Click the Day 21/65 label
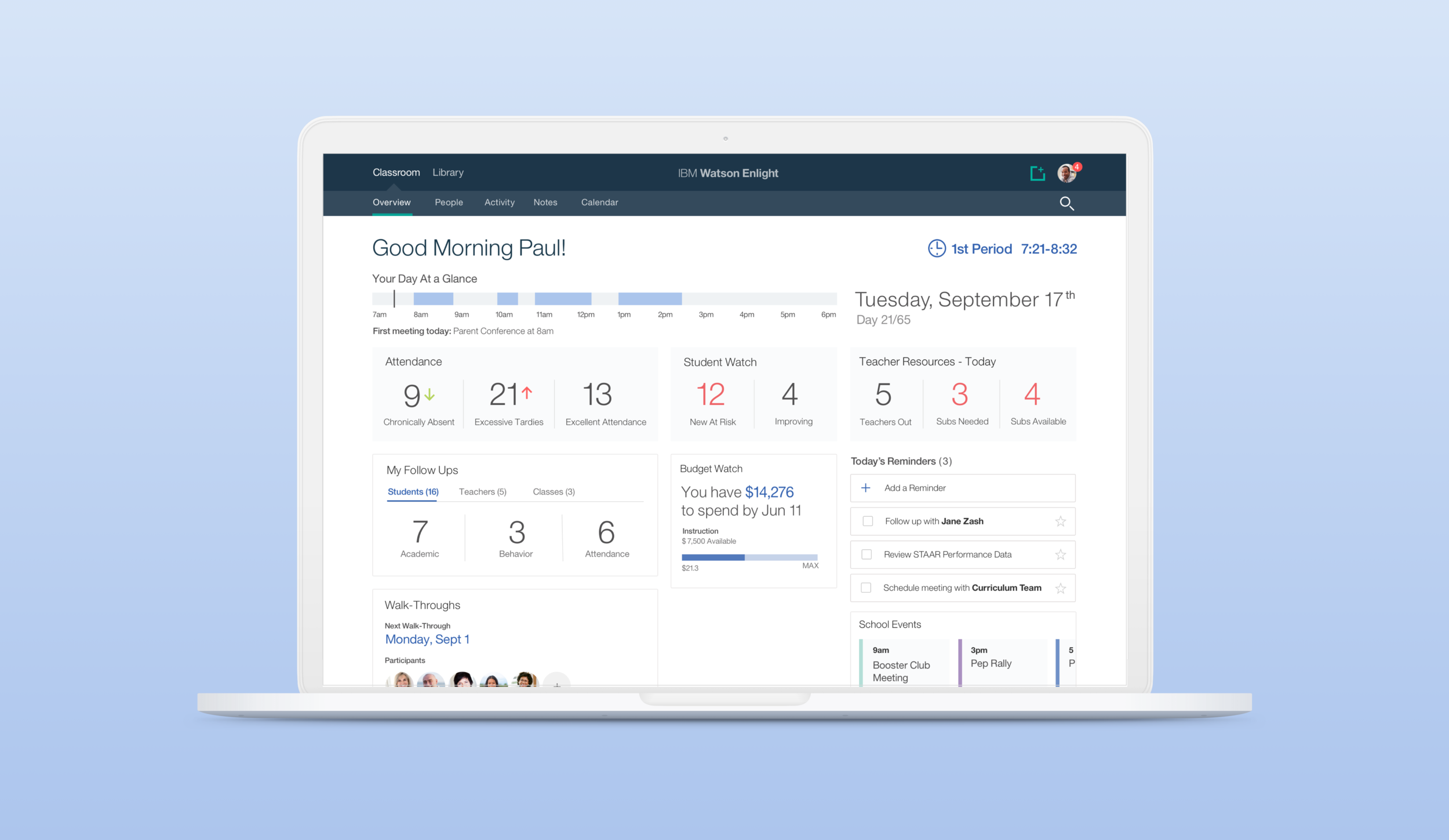The height and width of the screenshot is (840, 1449). (x=883, y=320)
